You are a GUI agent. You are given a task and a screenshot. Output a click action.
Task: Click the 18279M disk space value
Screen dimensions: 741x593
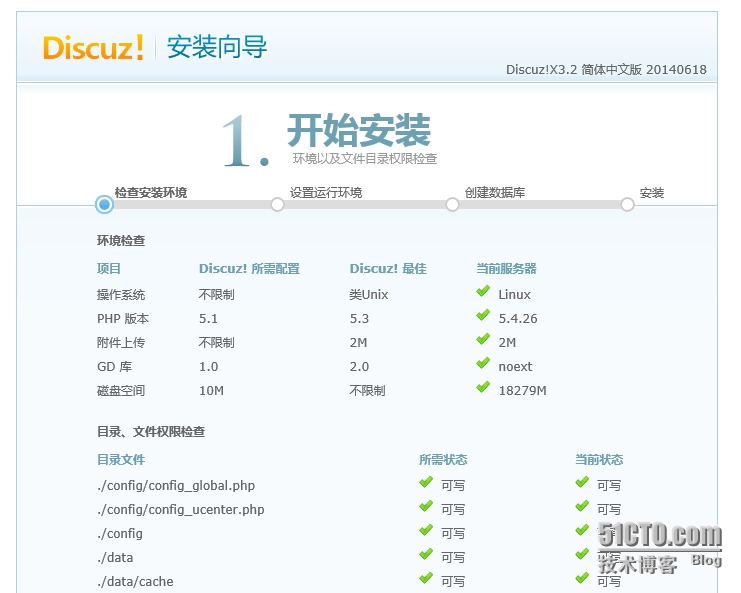coord(522,390)
